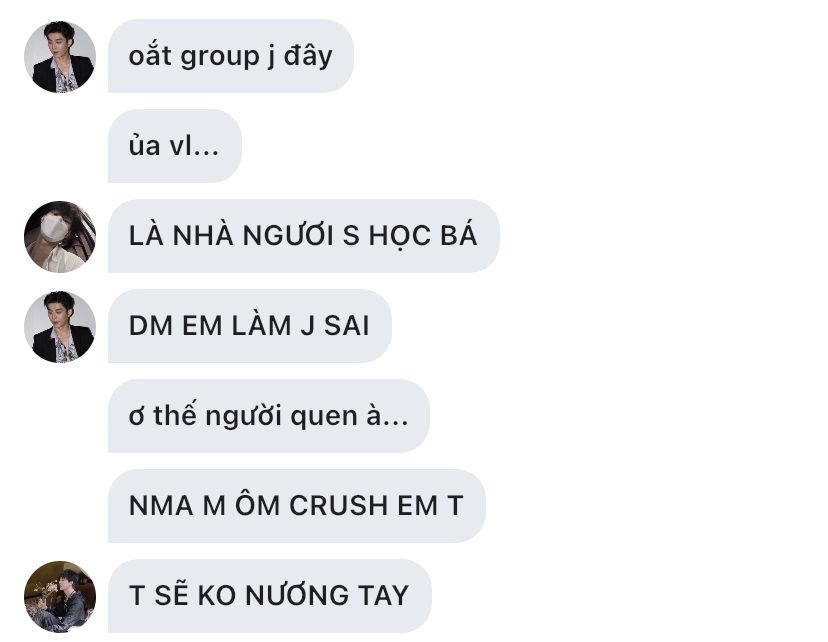The width and height of the screenshot is (828, 642).
Task: Select the "ủa vl..." message bubble
Action: click(175, 146)
